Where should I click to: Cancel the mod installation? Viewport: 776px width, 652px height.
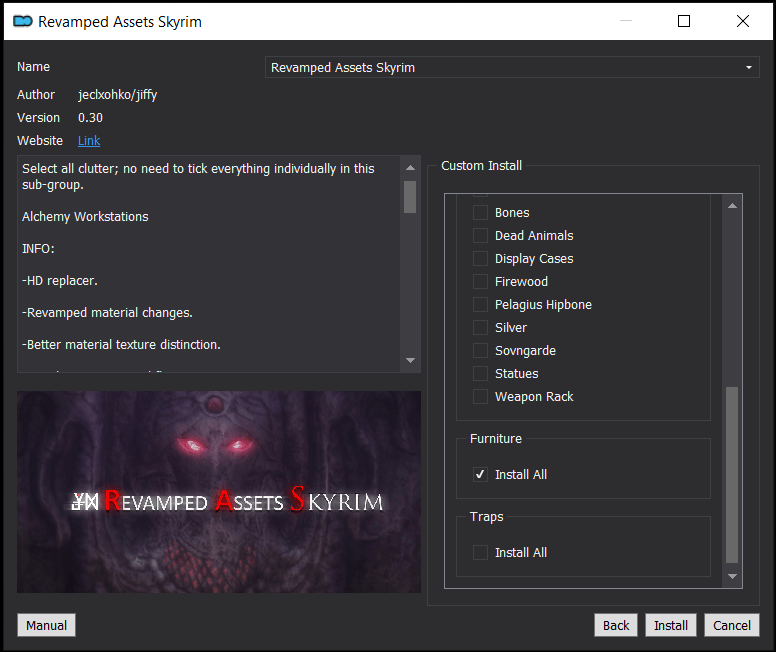point(731,625)
